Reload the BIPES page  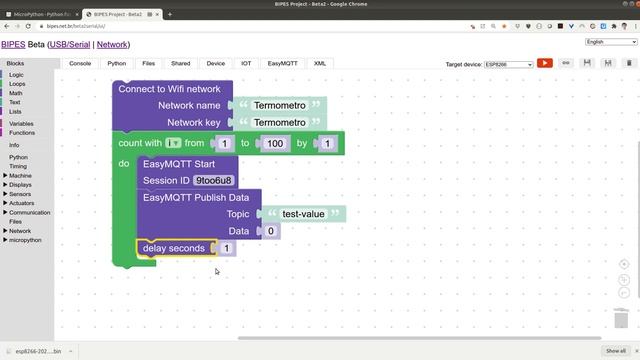pos(28,26)
